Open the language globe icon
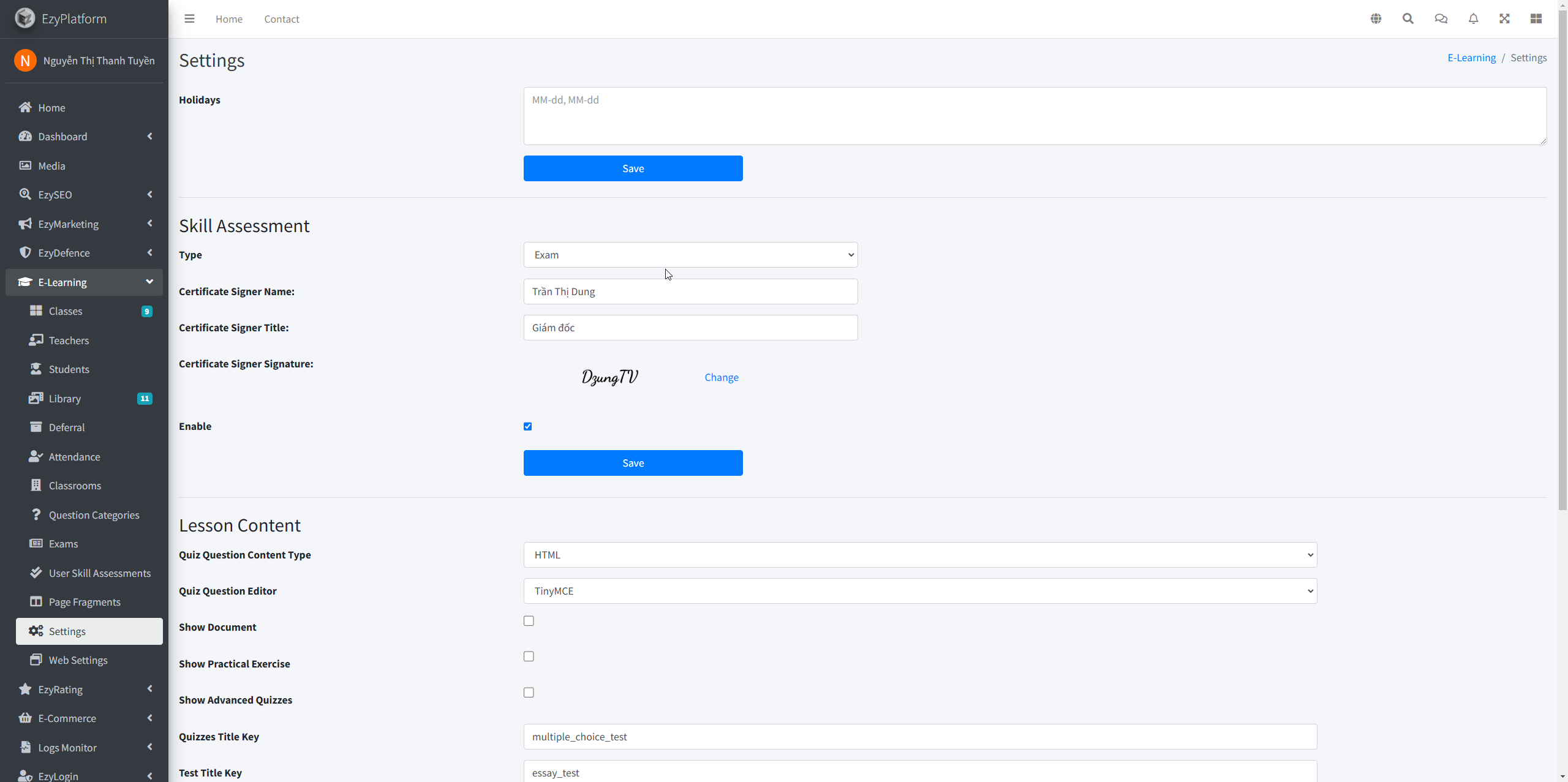The width and height of the screenshot is (1568, 782). tap(1376, 19)
